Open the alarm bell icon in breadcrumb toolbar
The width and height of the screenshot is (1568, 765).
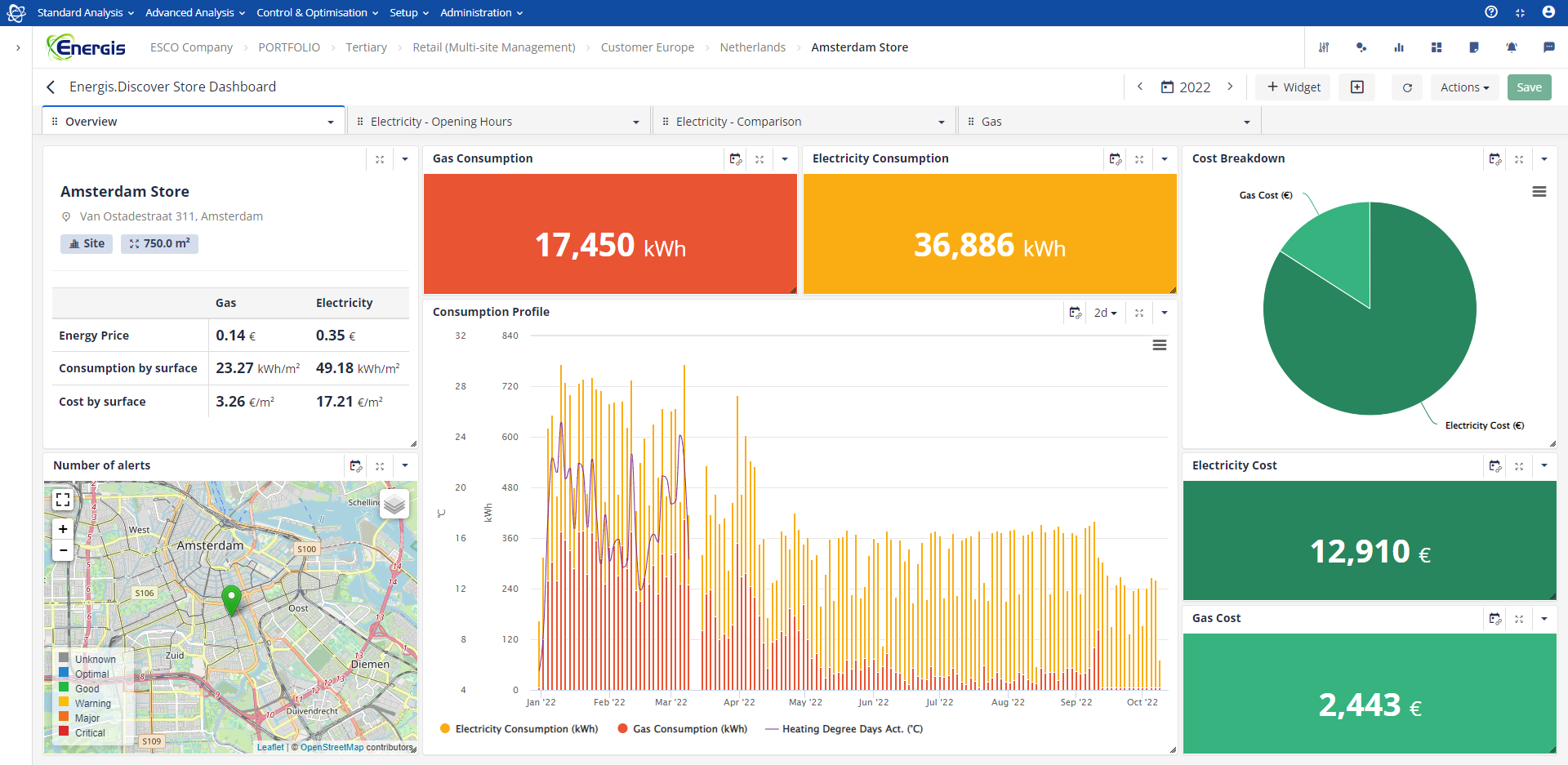point(1512,47)
